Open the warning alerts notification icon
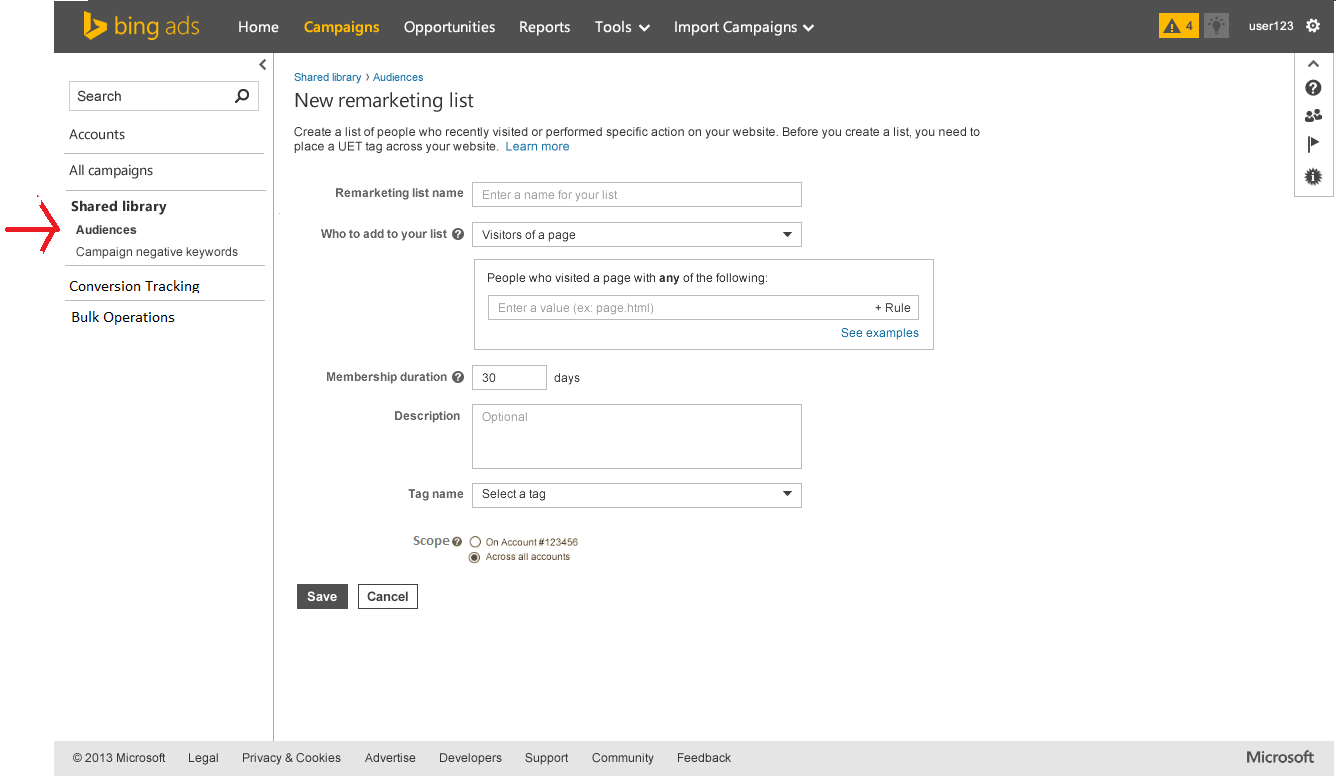The image size is (1336, 778). click(1178, 27)
